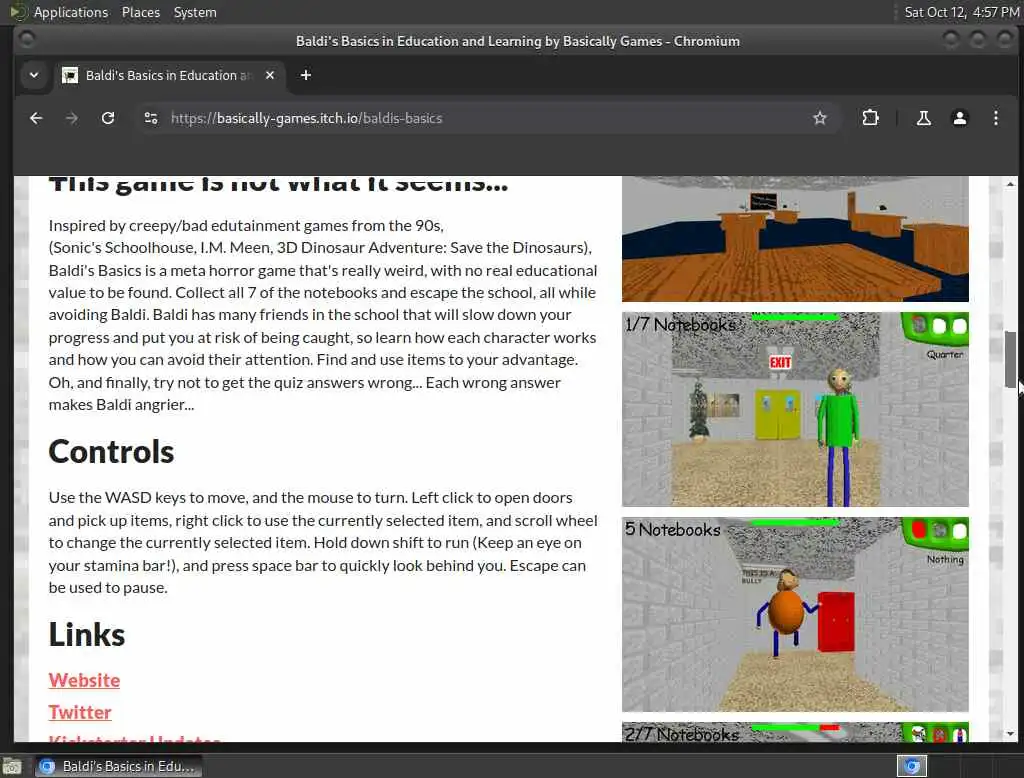Open the 2/7 Notebooks screenshot thumbnail

(x=795, y=732)
